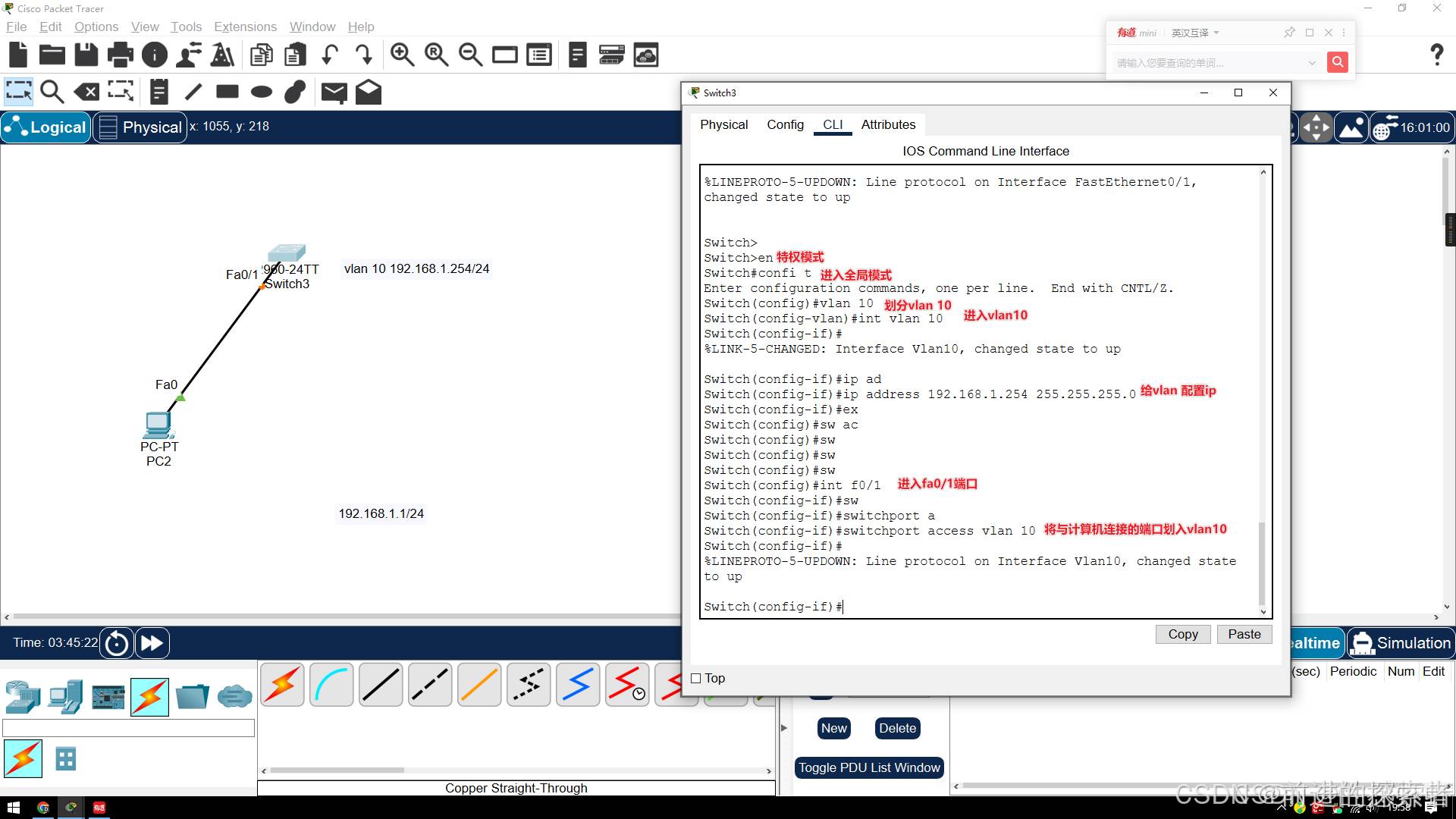This screenshot has width=1456, height=819.
Task: Open the Attributes tab in Switch3
Action: click(888, 124)
